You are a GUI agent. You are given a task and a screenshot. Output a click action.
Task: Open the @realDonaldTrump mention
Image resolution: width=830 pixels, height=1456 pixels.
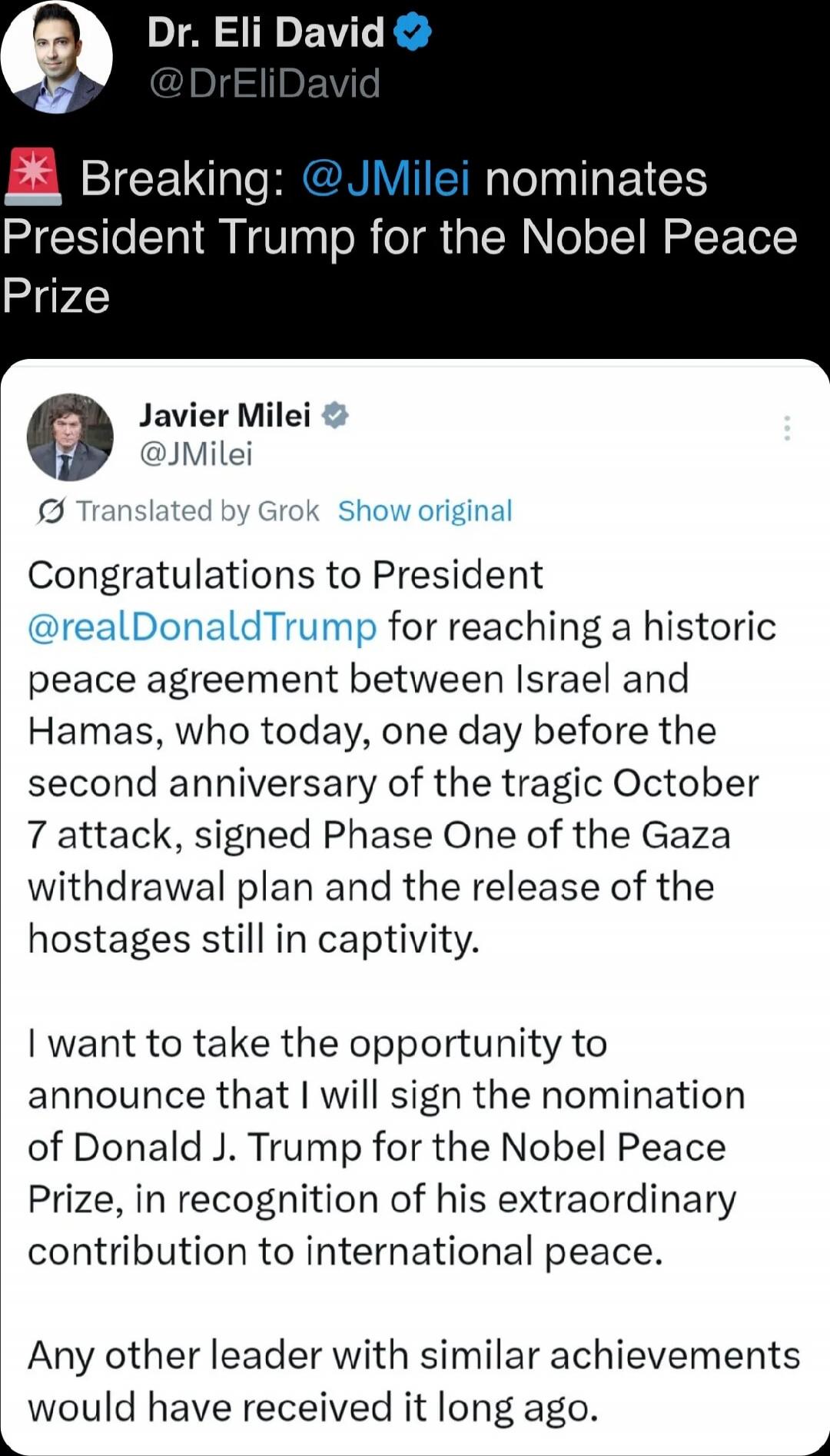tap(203, 627)
